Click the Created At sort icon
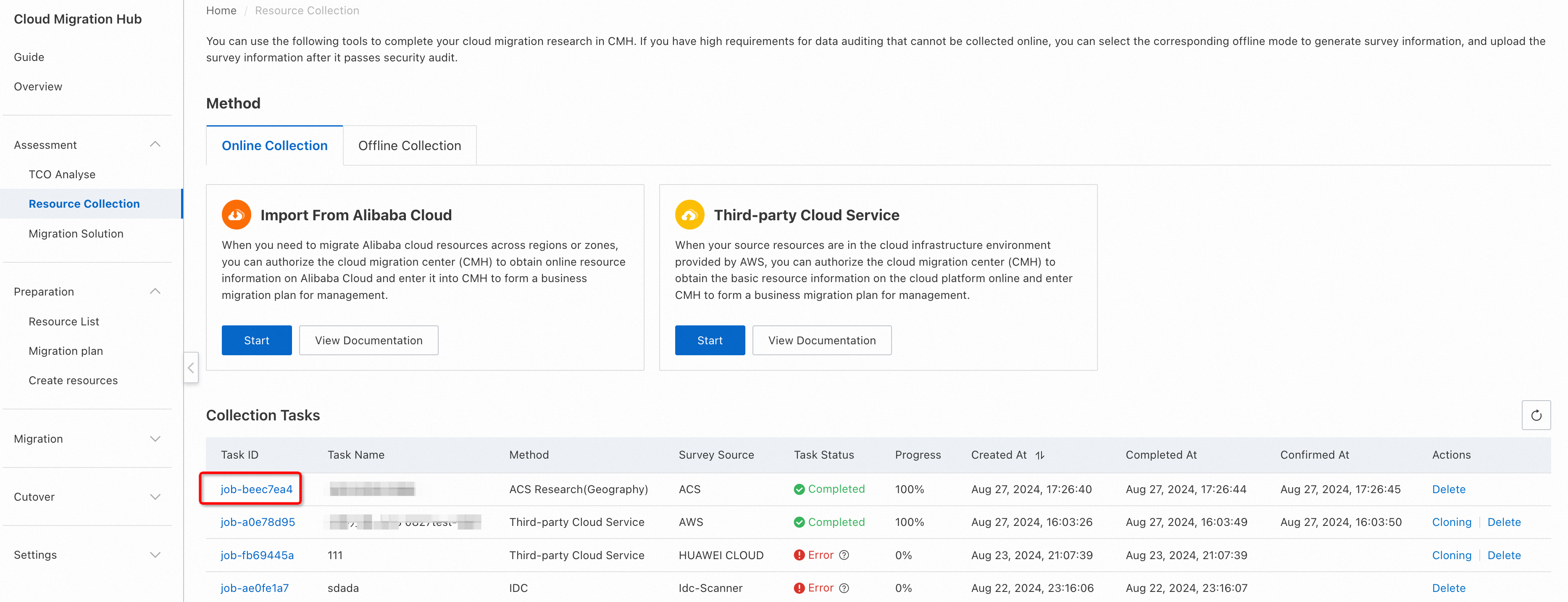The image size is (1568, 602). click(x=1039, y=455)
